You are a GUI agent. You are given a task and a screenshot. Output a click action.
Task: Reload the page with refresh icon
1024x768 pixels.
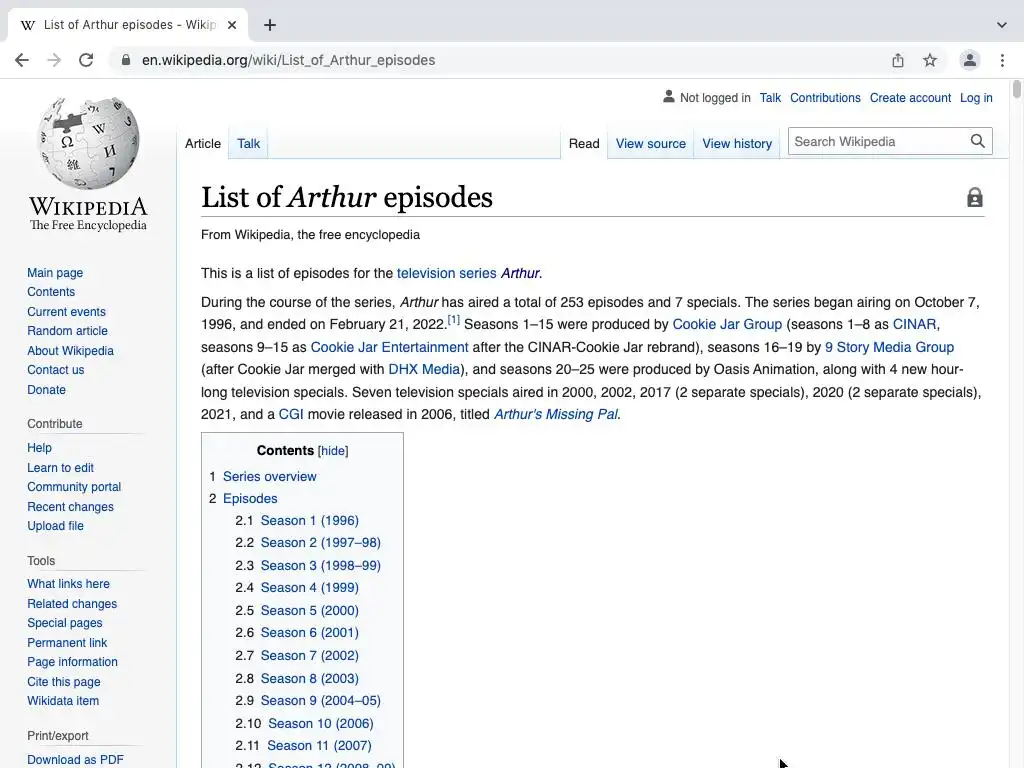coord(86,60)
